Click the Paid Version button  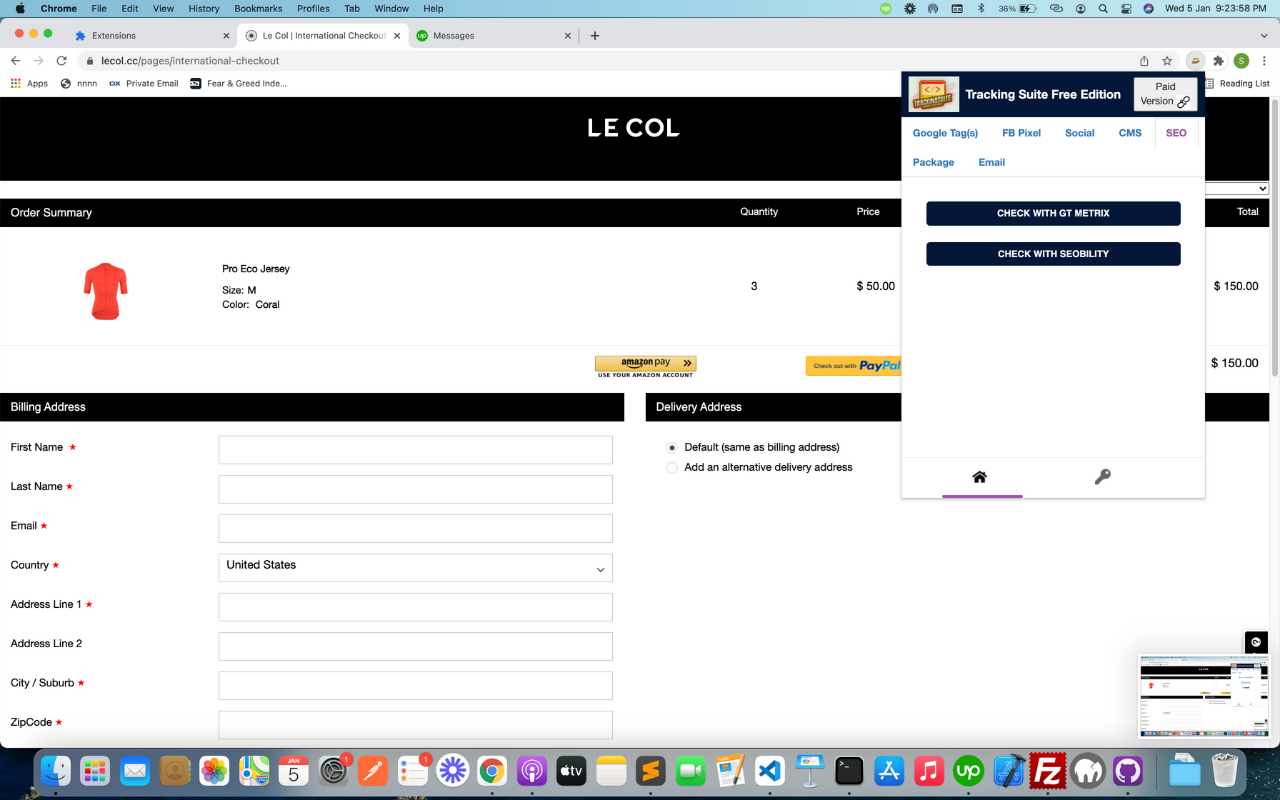click(1165, 94)
